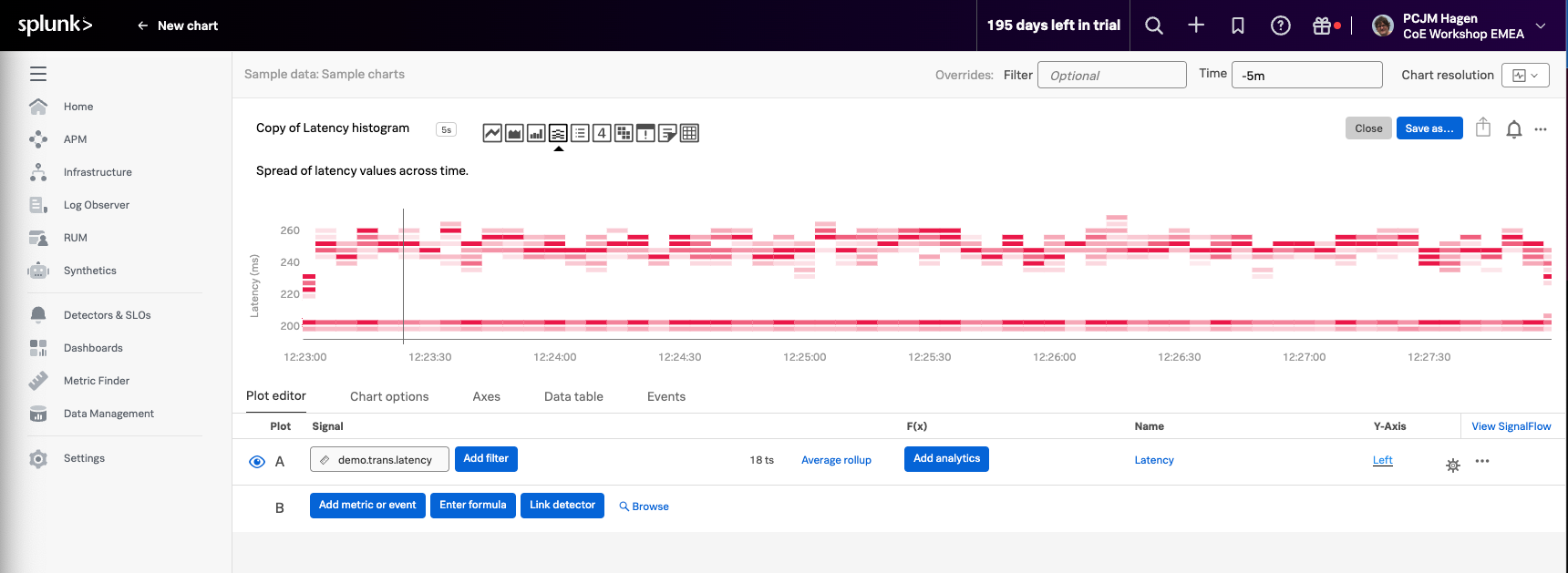This screenshot has height=573, width=1568.
Task: Edit the Latency plot name
Action: click(x=1154, y=460)
